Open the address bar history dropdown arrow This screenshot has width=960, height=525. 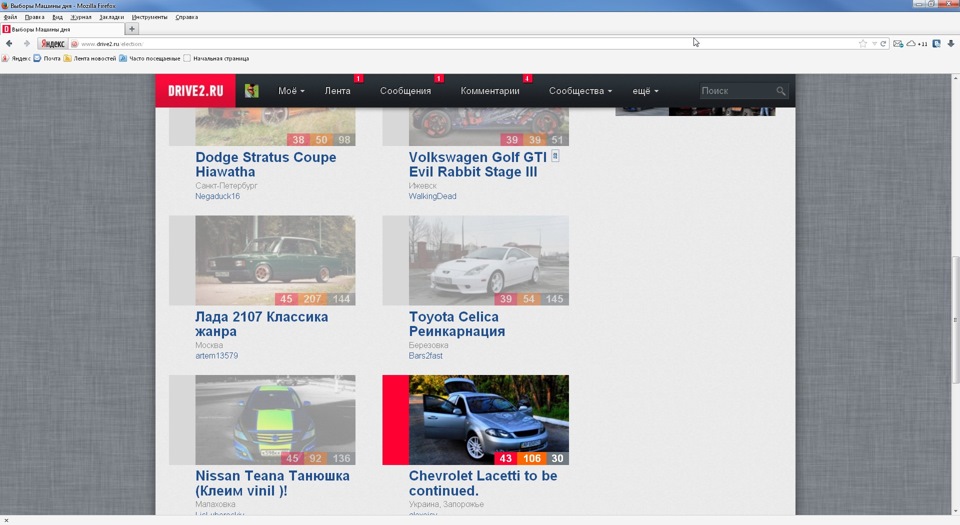(874, 43)
